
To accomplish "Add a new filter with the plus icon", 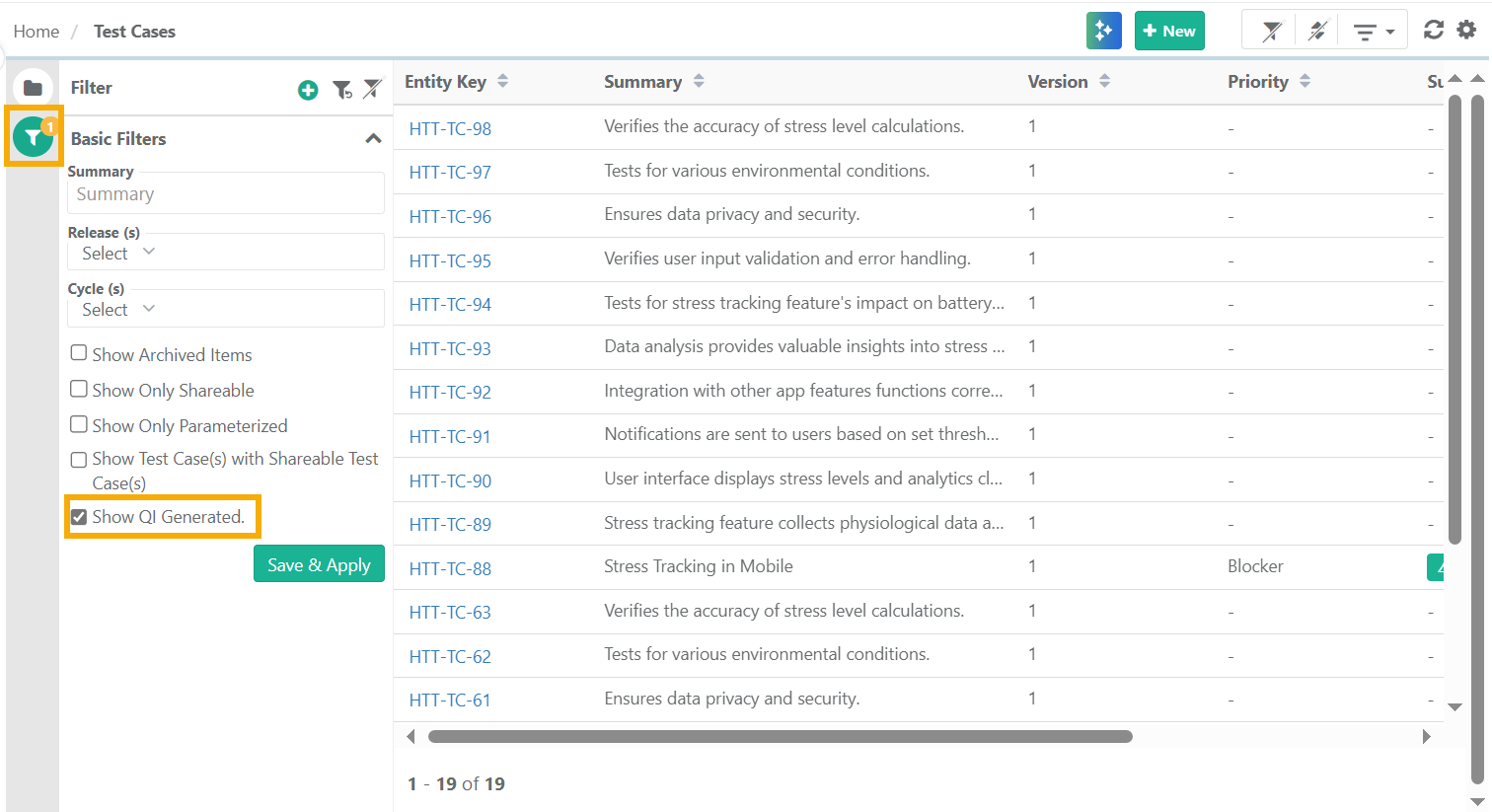I will pyautogui.click(x=307, y=89).
